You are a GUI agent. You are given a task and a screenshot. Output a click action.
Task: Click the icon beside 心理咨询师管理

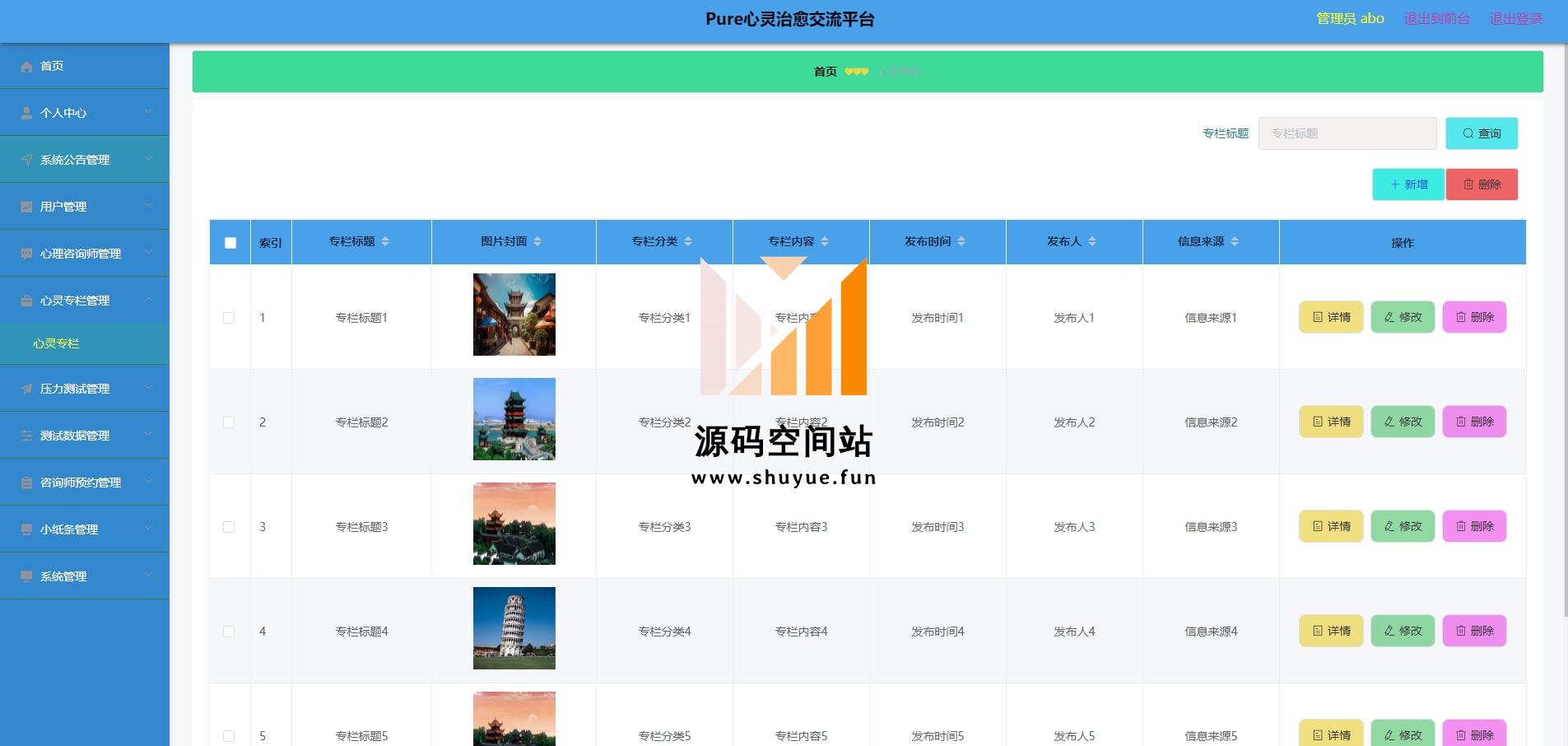[x=27, y=254]
